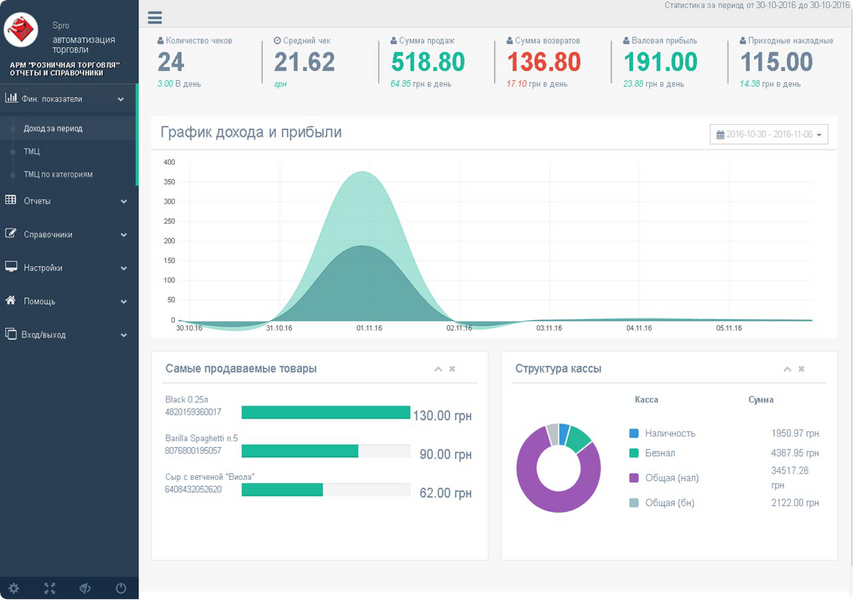The height and width of the screenshot is (600, 853).
Task: Expand the Вход/выход menu chevron
Action: point(124,335)
